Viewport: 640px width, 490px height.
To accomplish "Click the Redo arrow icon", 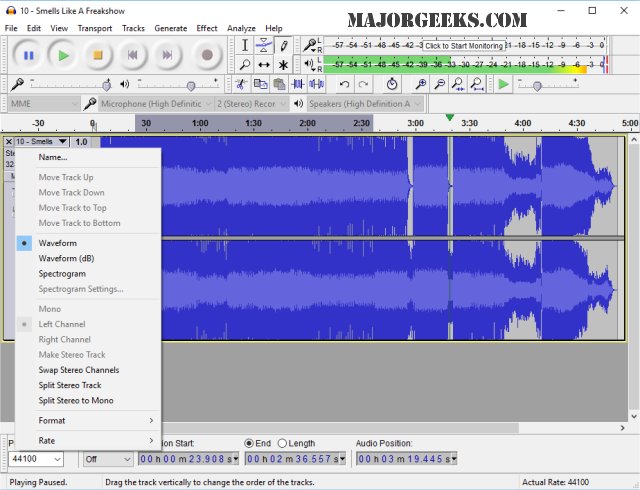I will point(363,85).
